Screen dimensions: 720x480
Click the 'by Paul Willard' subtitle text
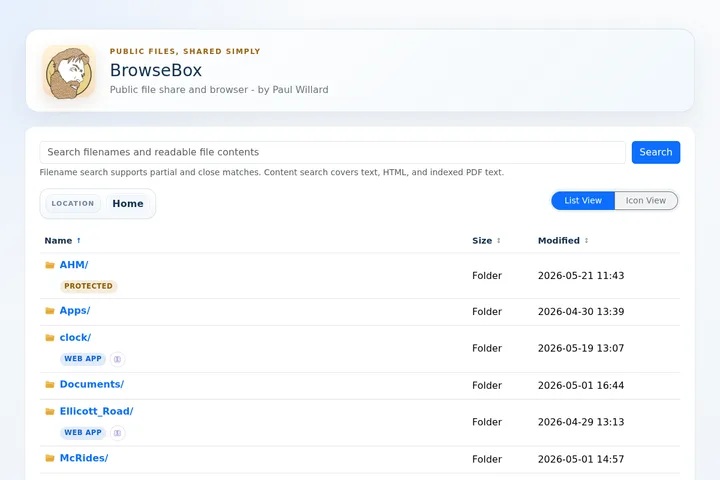[293, 90]
